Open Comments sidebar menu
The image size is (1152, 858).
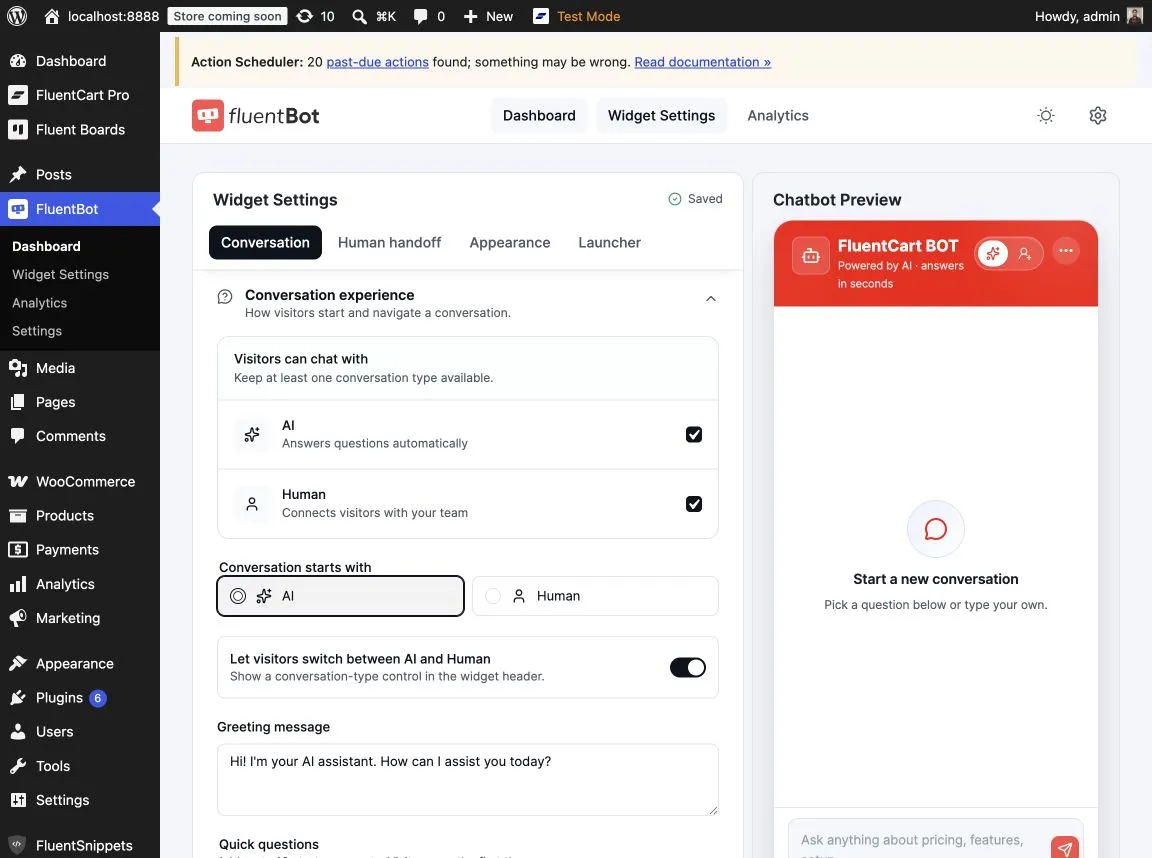[71, 436]
